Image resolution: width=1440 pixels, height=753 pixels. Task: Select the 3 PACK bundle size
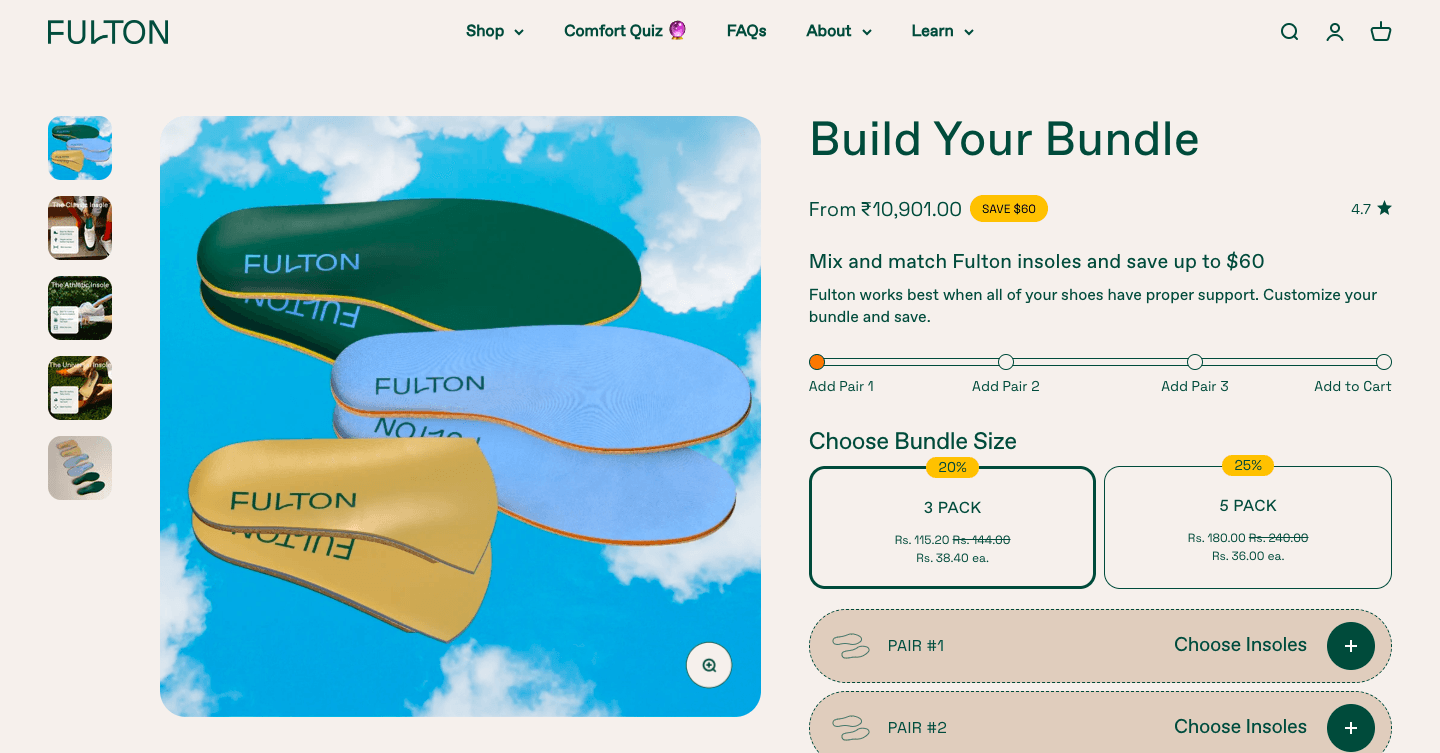(x=952, y=527)
